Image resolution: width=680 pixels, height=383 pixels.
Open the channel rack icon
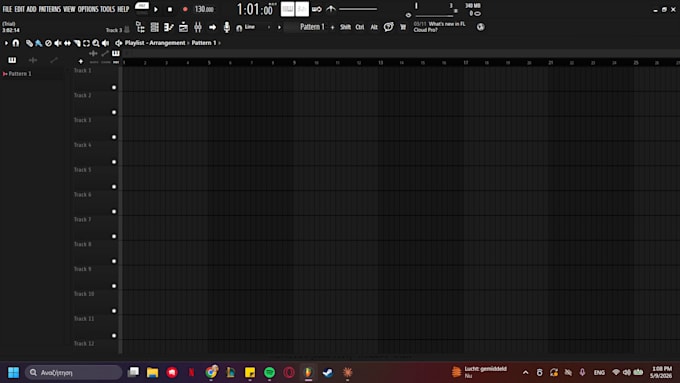click(154, 27)
